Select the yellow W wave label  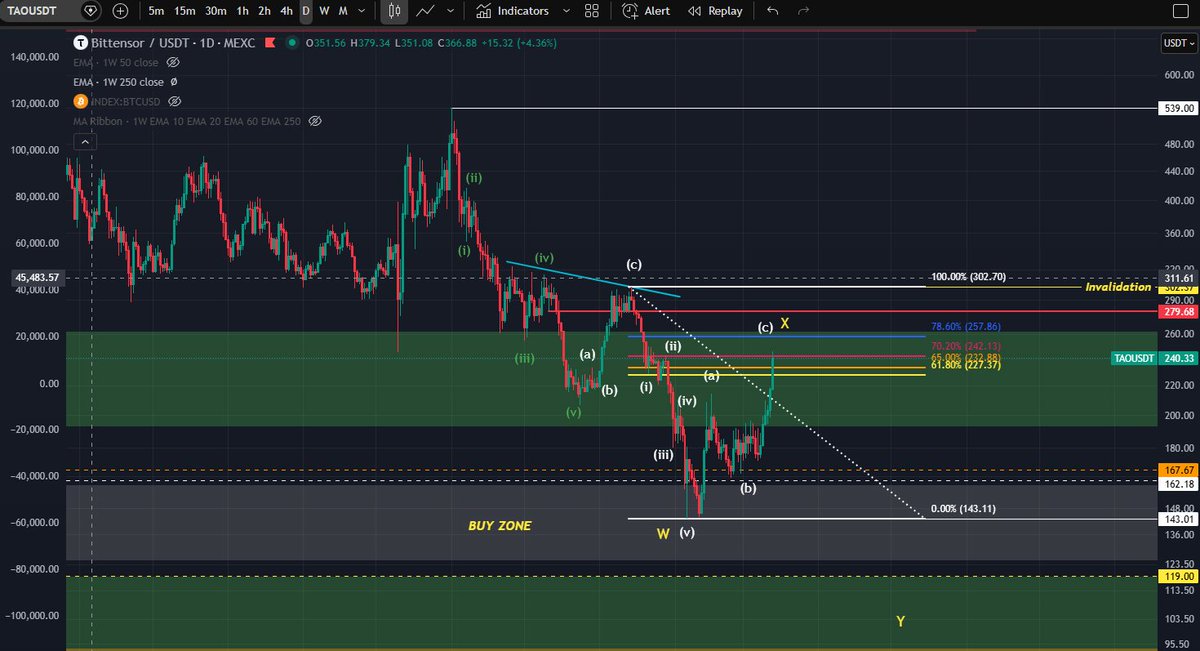(x=662, y=534)
